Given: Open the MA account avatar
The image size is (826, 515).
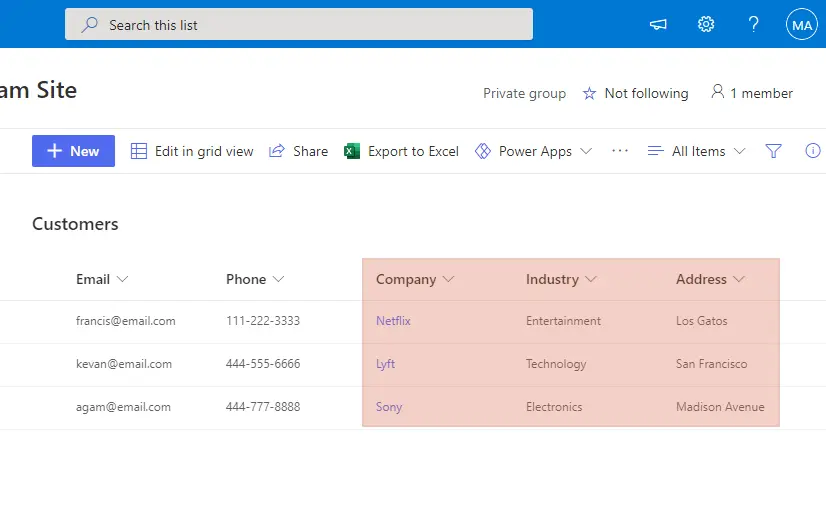Looking at the screenshot, I should [802, 24].
